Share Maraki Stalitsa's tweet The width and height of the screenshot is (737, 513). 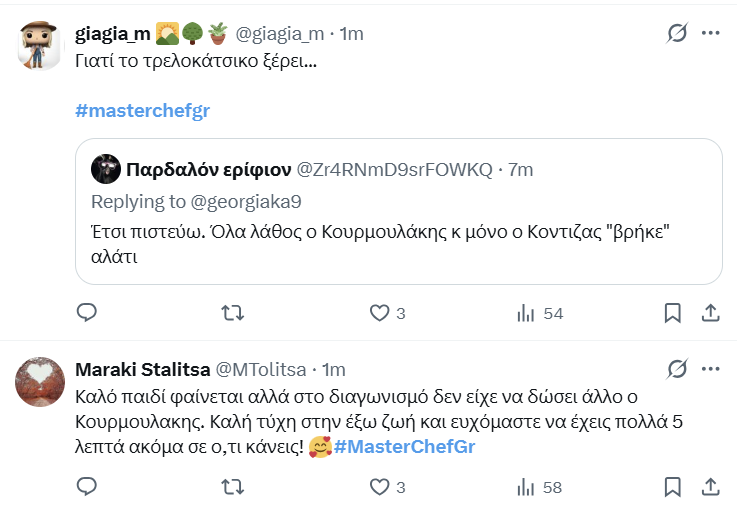click(x=710, y=488)
